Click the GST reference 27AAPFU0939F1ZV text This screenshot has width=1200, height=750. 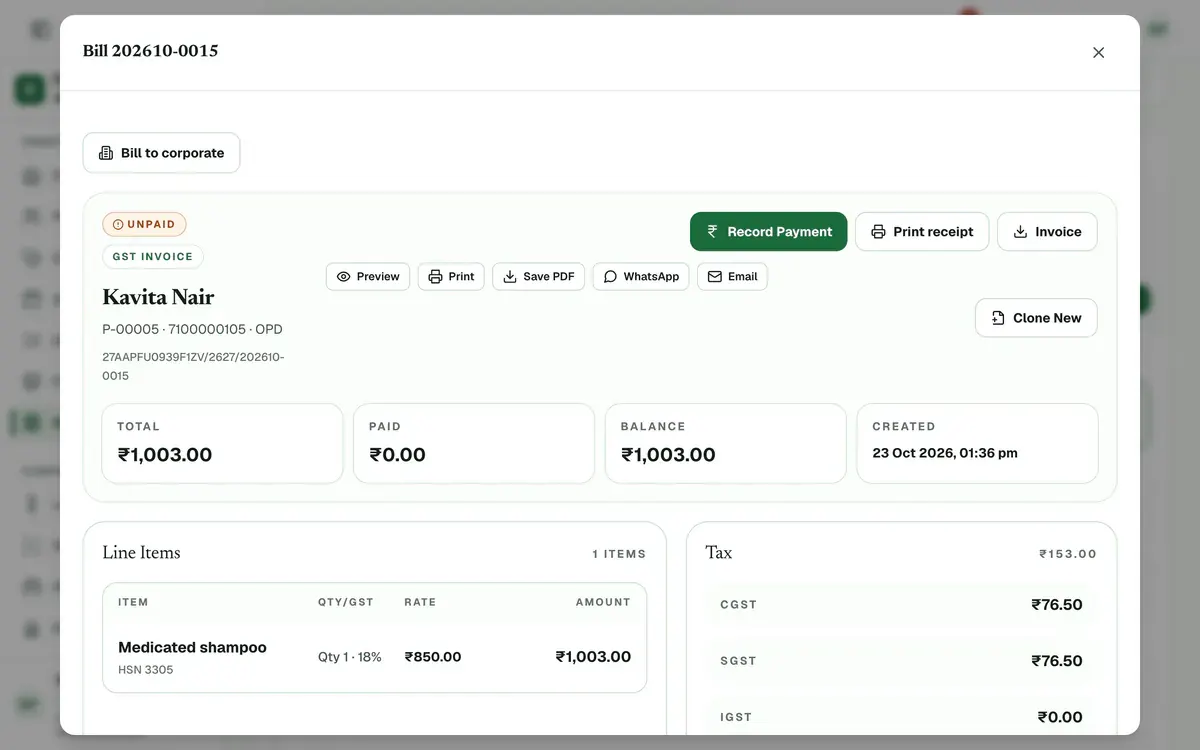pos(193,366)
